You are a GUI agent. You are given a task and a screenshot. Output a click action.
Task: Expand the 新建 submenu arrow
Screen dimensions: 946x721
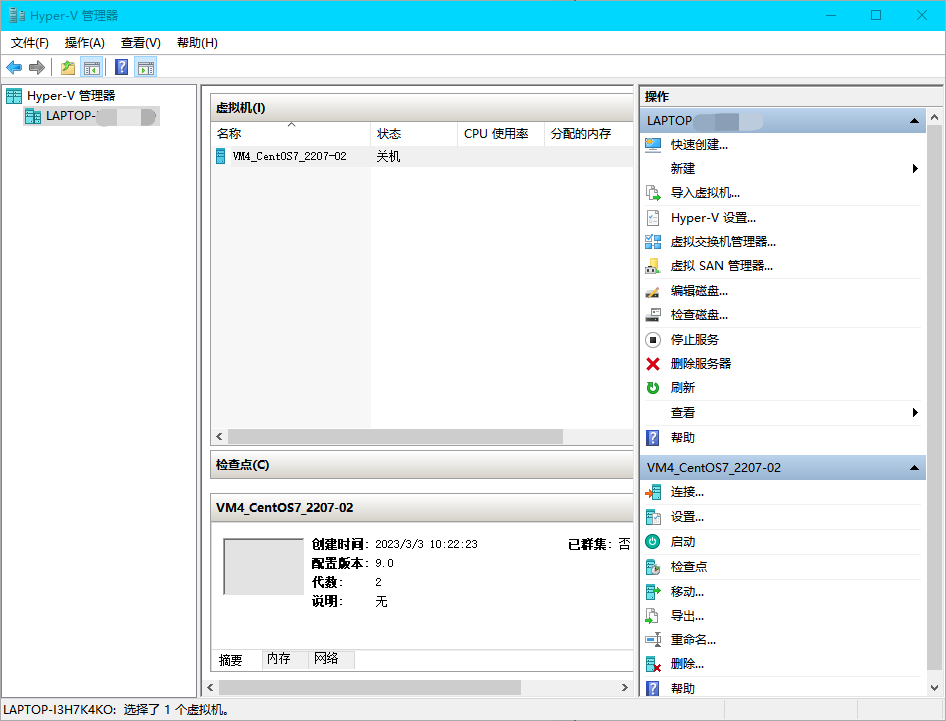[x=915, y=169]
